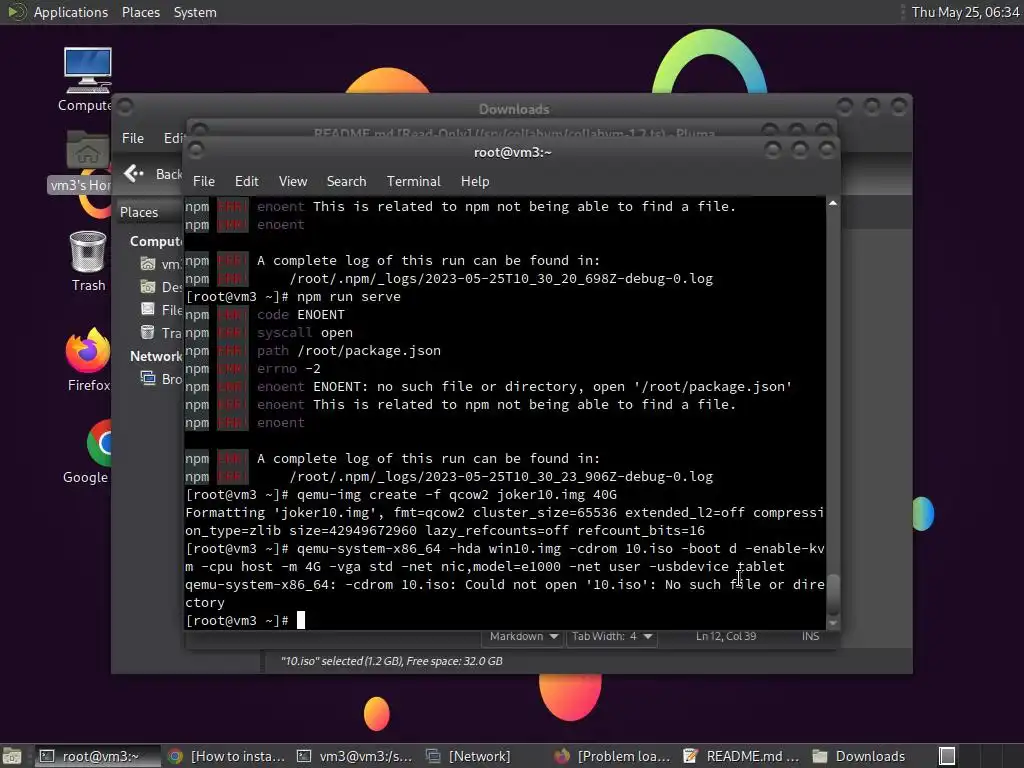Click the 'npm run serve' command line
The height and width of the screenshot is (768, 1024).
point(293,296)
